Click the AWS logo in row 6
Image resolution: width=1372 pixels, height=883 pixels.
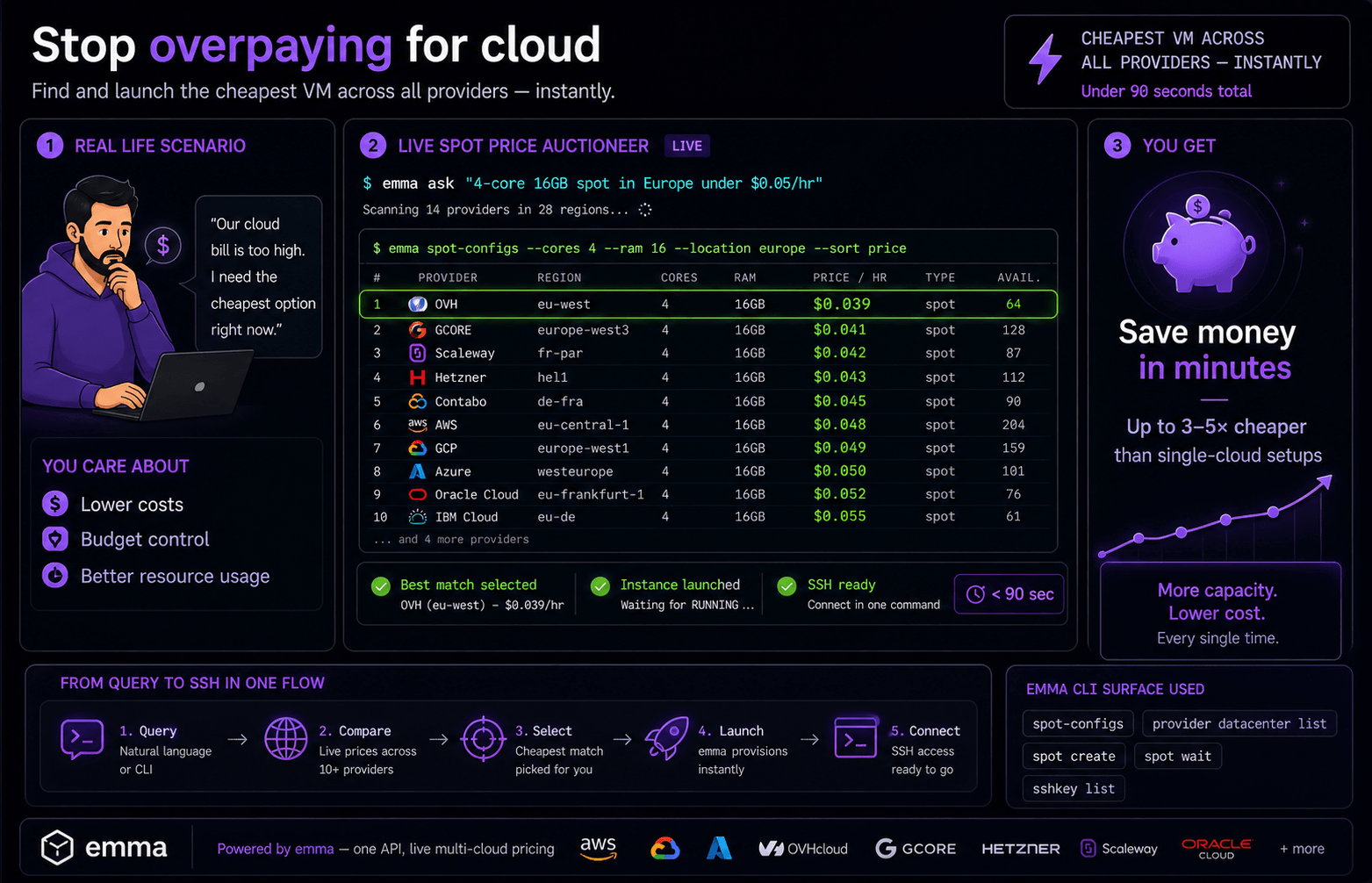(418, 425)
